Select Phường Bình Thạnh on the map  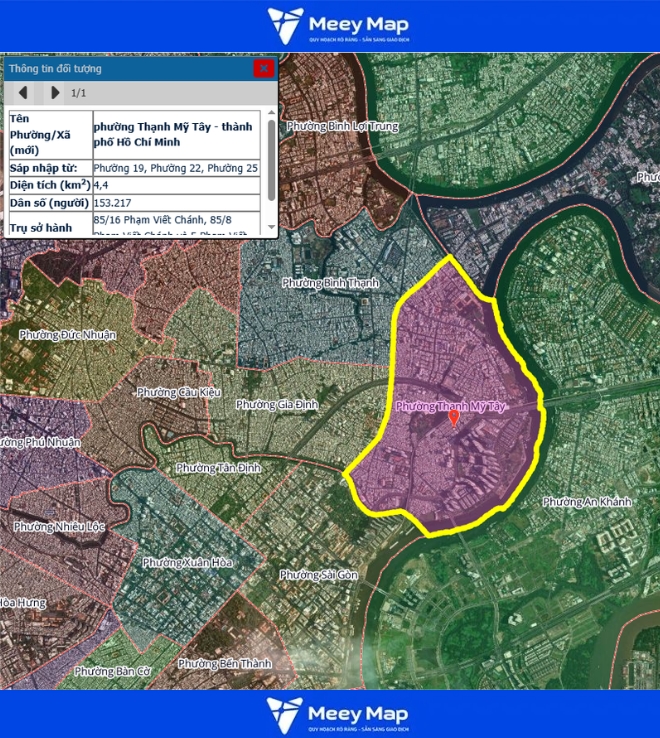(330, 283)
